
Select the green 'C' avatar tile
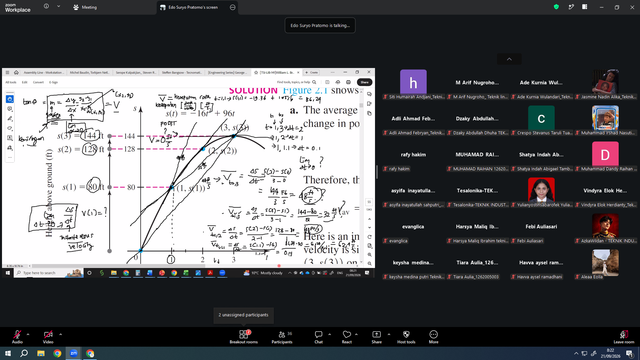[x=541, y=118]
